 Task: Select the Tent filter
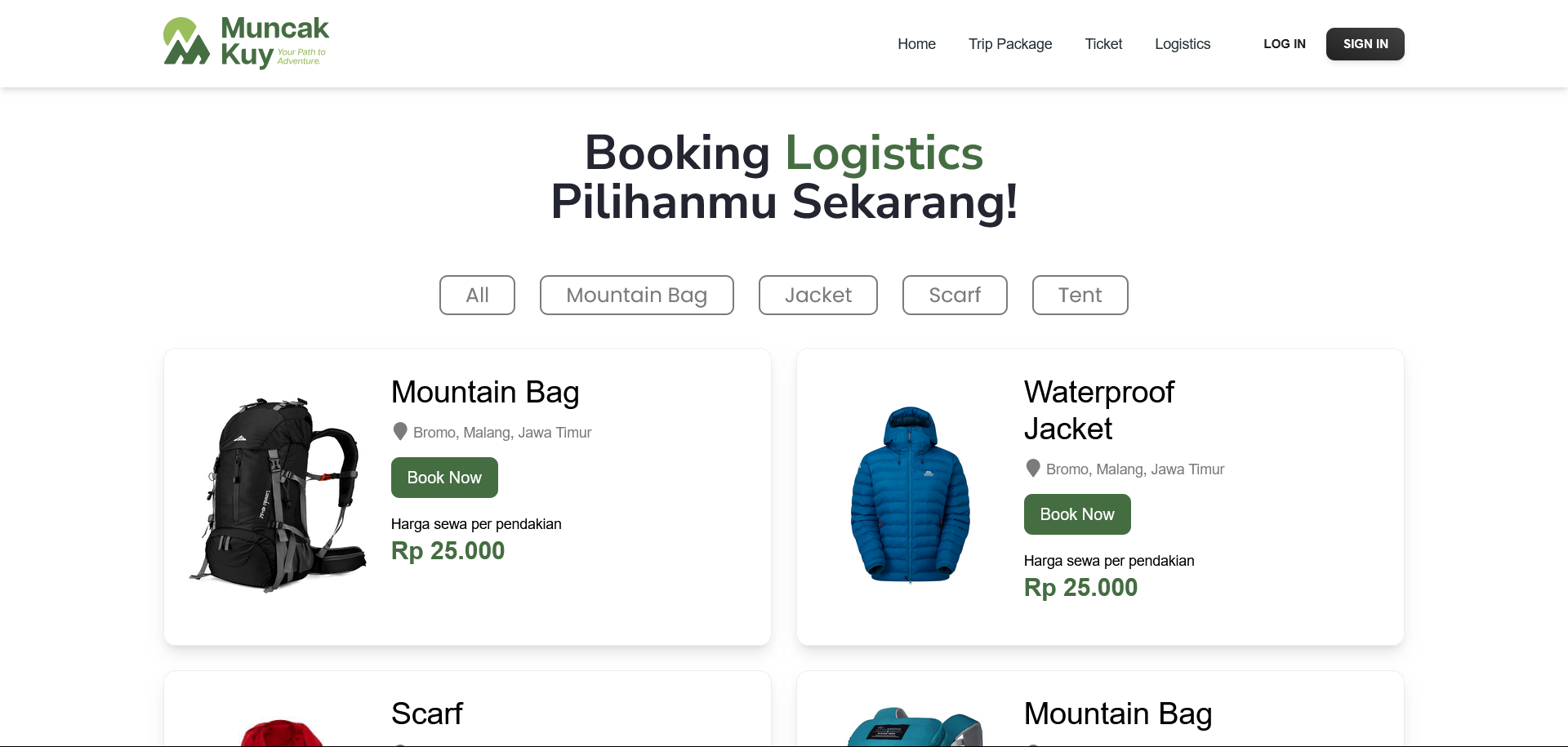[x=1080, y=295]
